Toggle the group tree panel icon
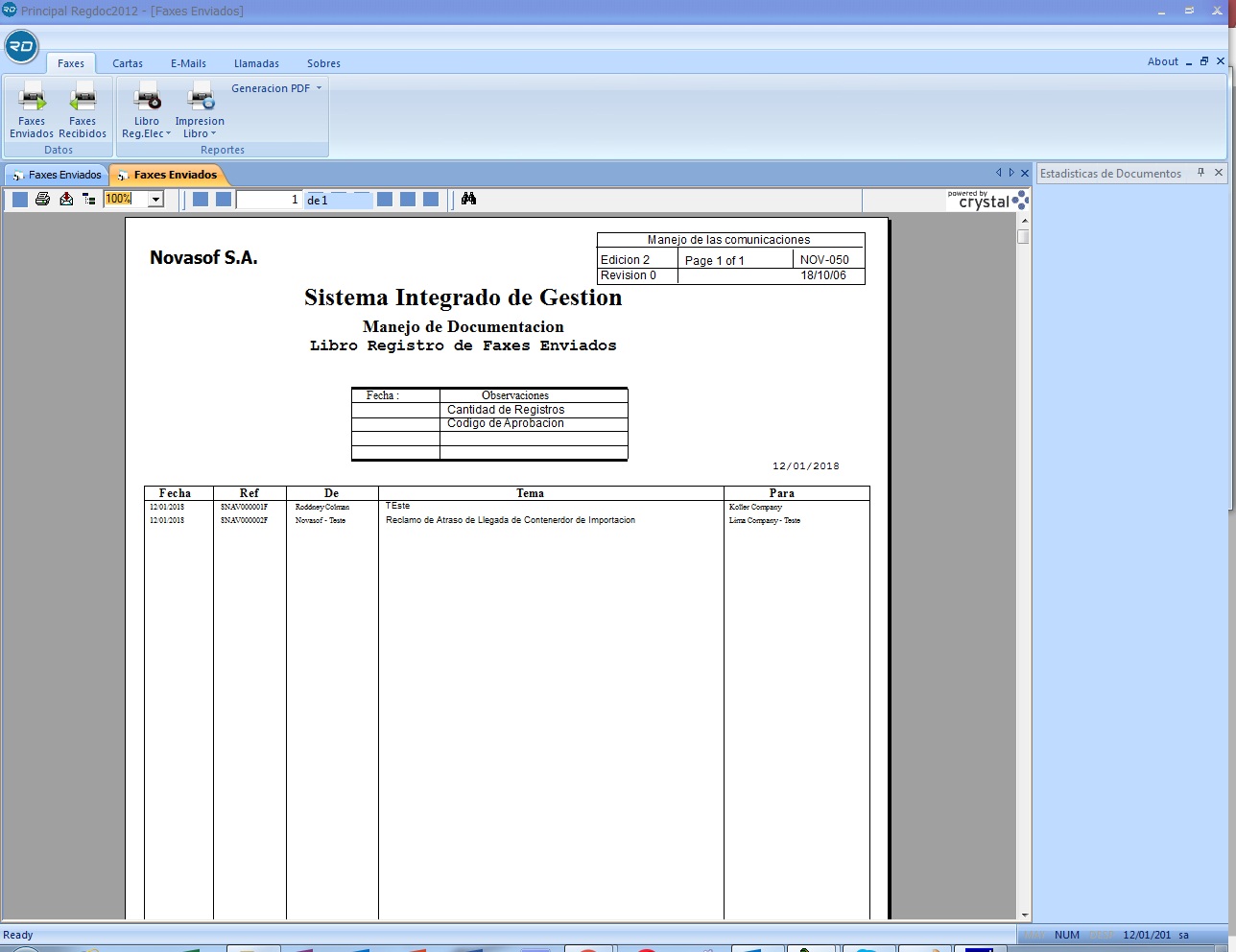 click(x=89, y=199)
